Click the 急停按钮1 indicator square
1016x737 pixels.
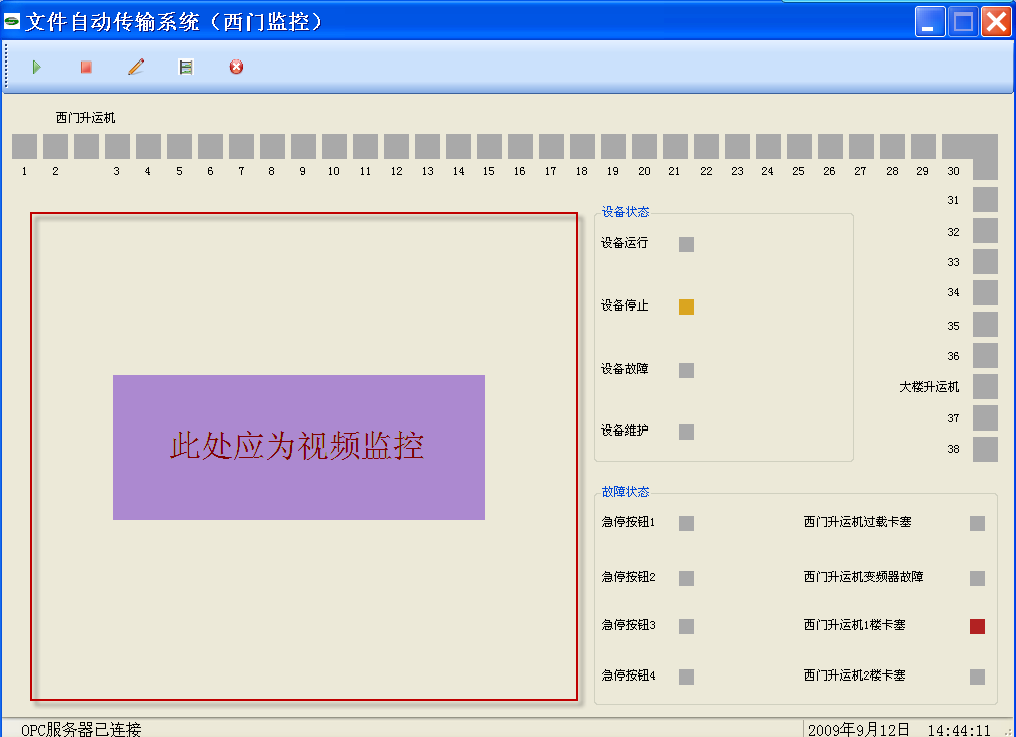pos(687,523)
